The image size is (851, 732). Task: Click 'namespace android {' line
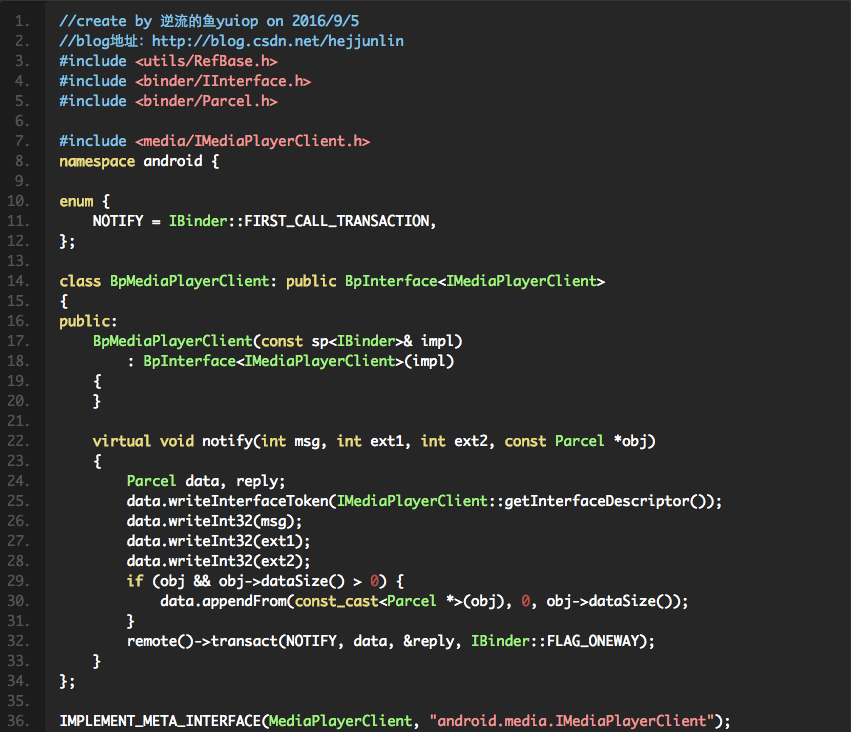pyautogui.click(x=139, y=161)
